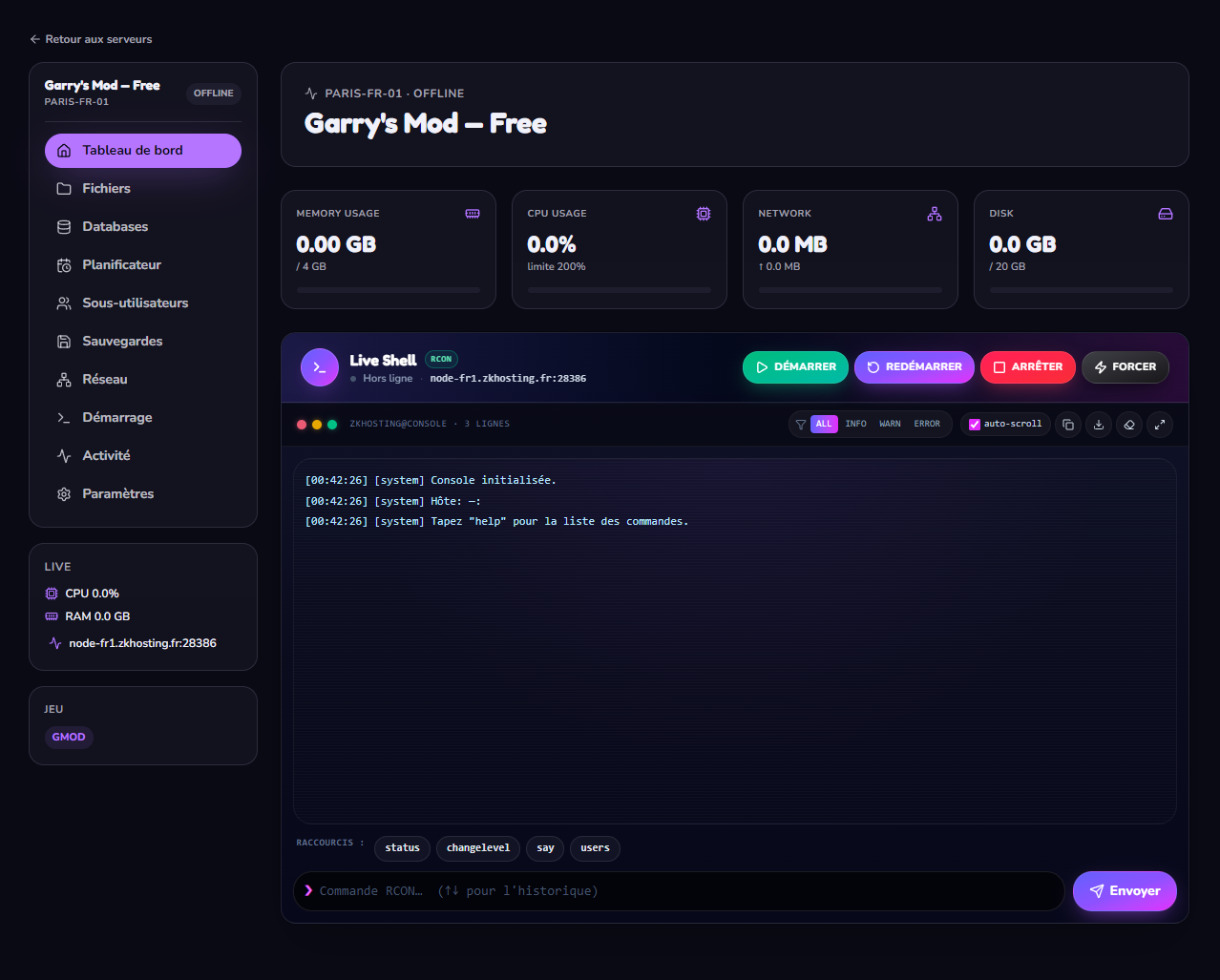Click the Console initialisée log line
Screen dimensions: 1220x980
click(x=431, y=480)
